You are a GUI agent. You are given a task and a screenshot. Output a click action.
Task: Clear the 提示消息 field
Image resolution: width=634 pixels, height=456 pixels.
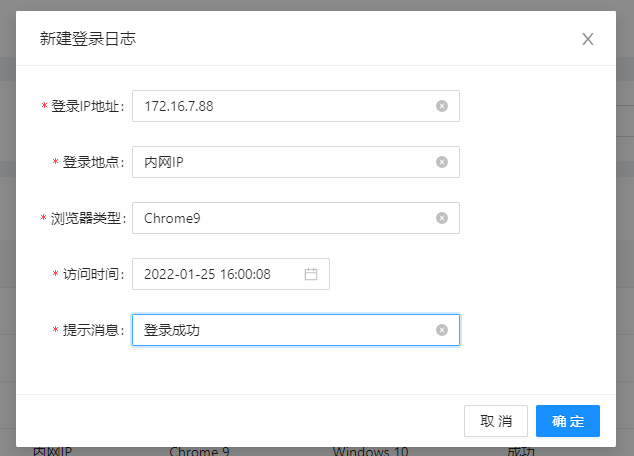(x=442, y=330)
